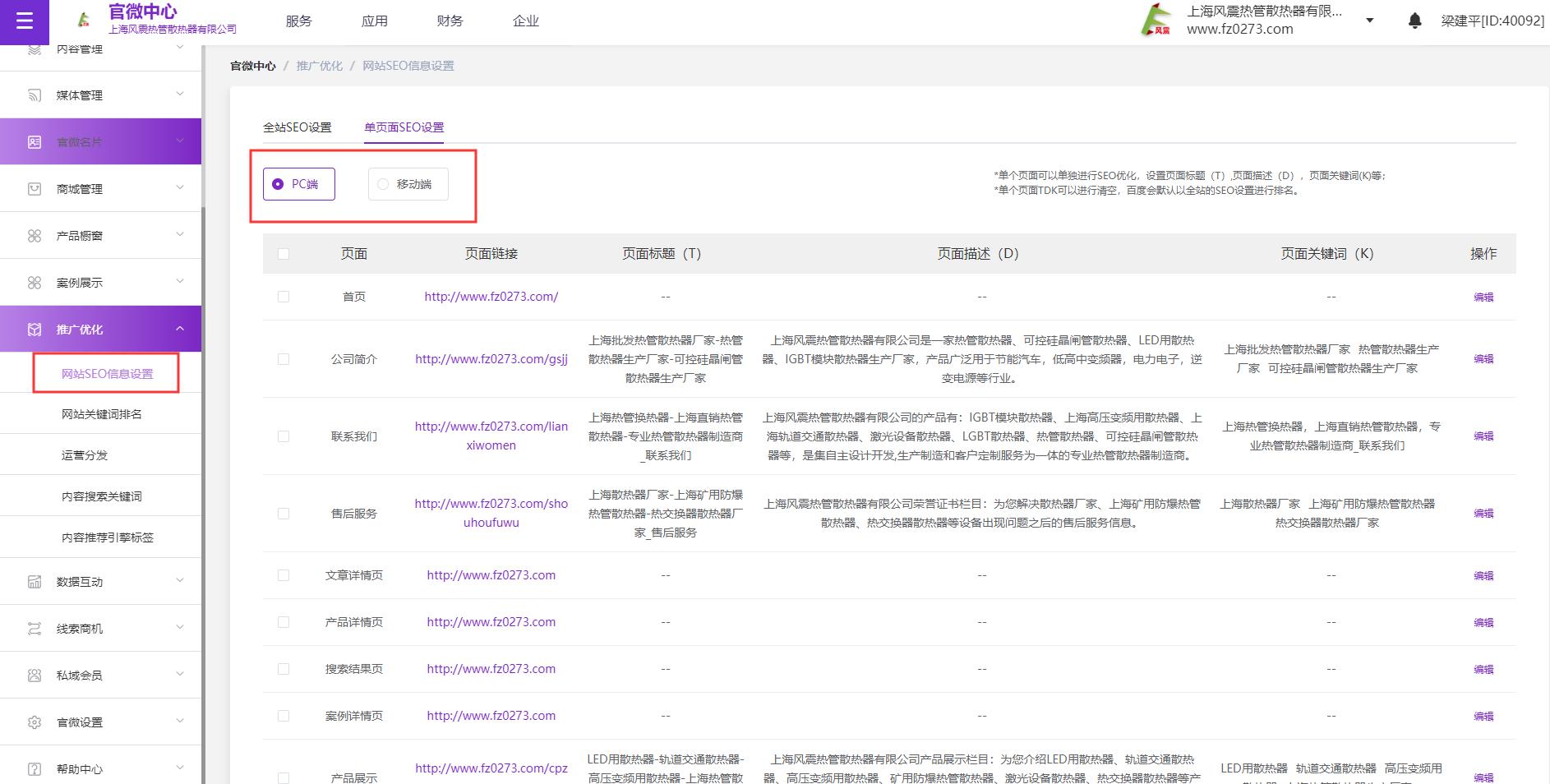Expand the 媒体管理 sidebar section
Screen dimensions: 1550x784
pyautogui.click(x=180, y=95)
